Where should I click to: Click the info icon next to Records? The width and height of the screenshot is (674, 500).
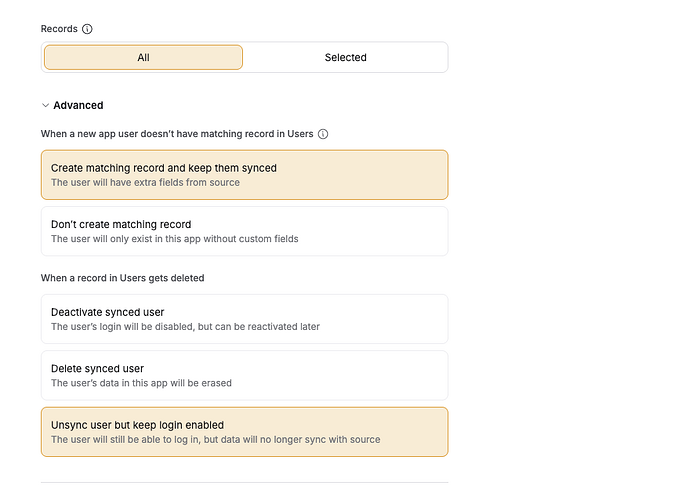[x=87, y=29]
